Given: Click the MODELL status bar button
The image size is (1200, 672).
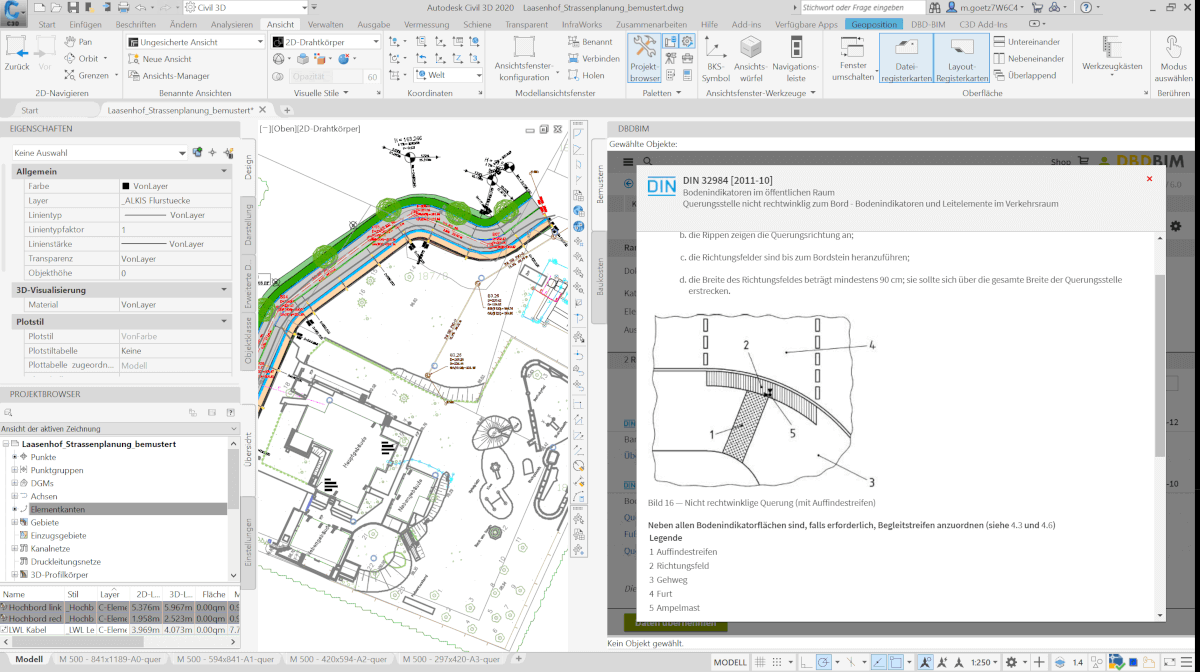Looking at the screenshot, I should click(729, 662).
